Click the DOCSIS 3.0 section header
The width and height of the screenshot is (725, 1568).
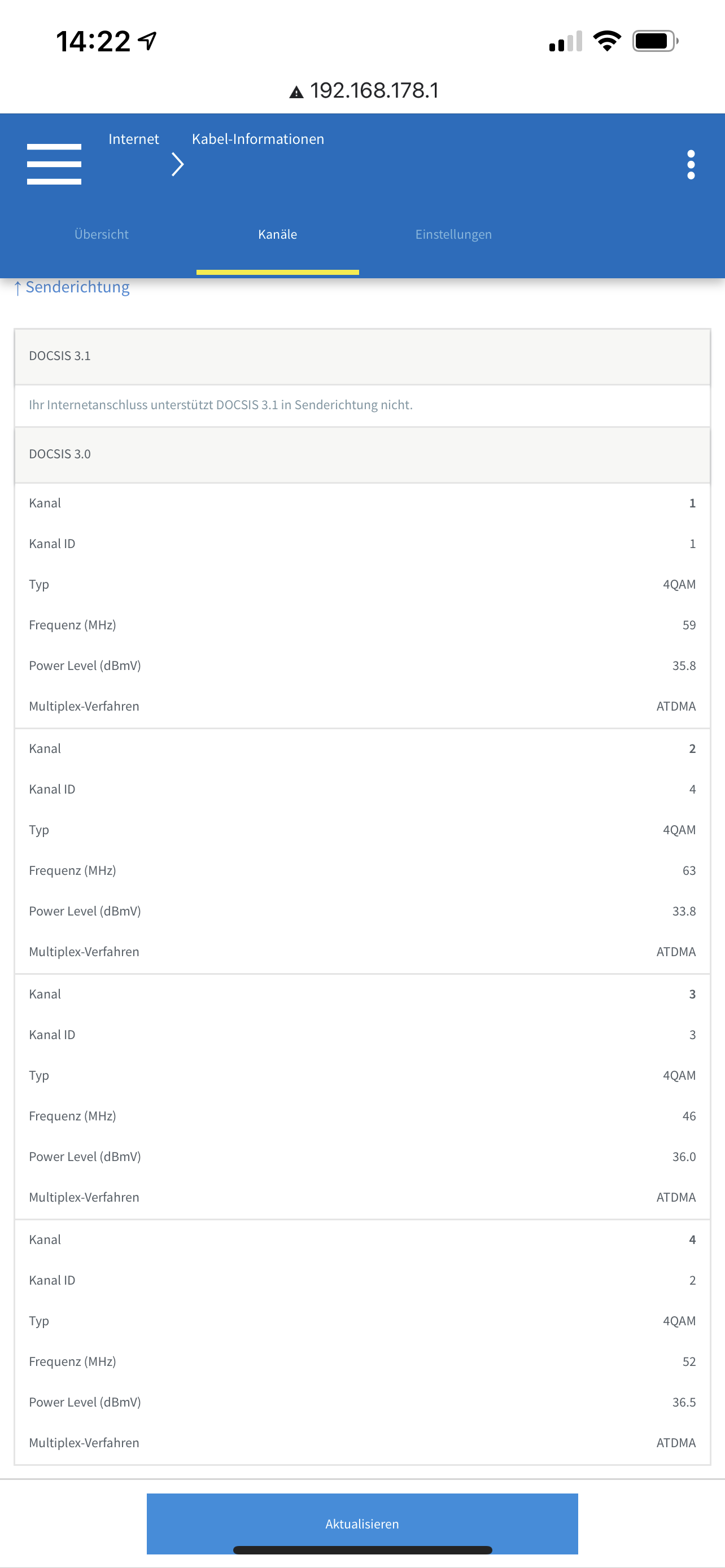[x=362, y=454]
